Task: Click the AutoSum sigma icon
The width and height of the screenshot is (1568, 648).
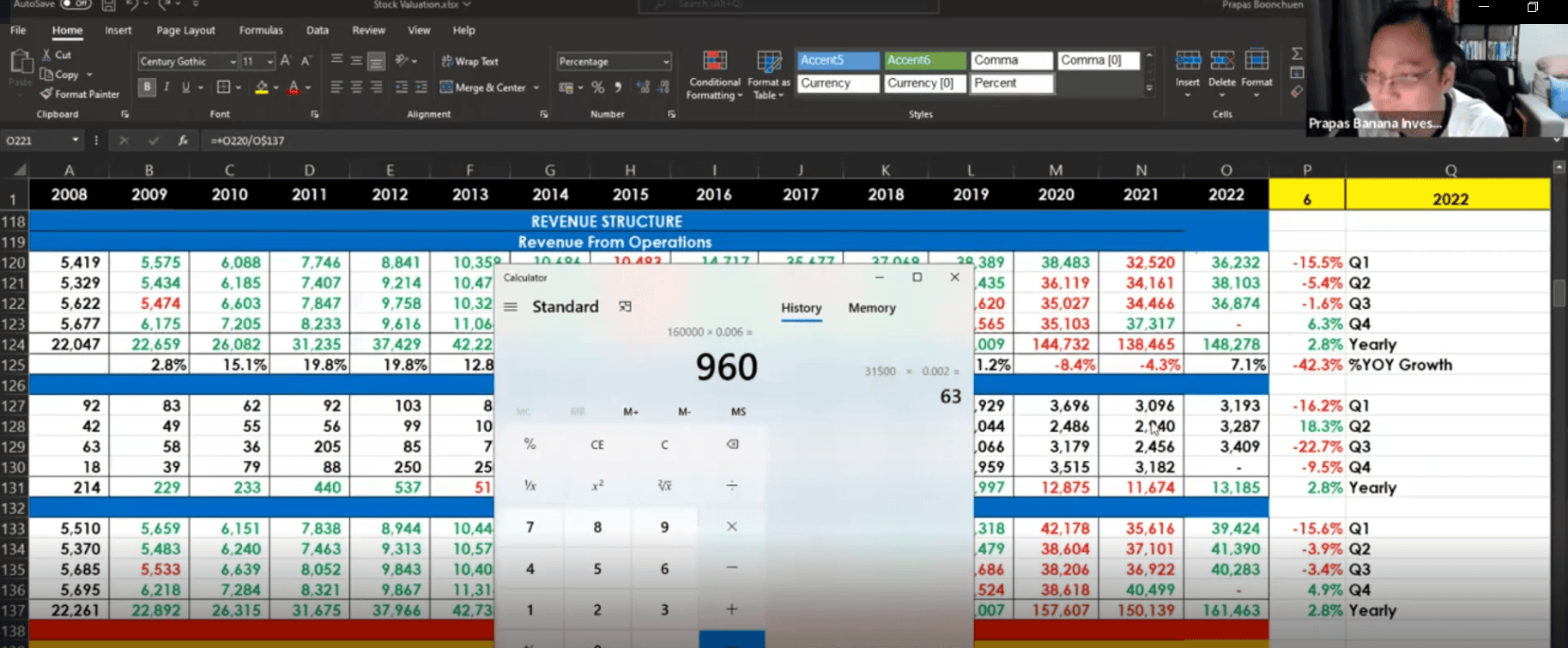Action: [x=1297, y=54]
